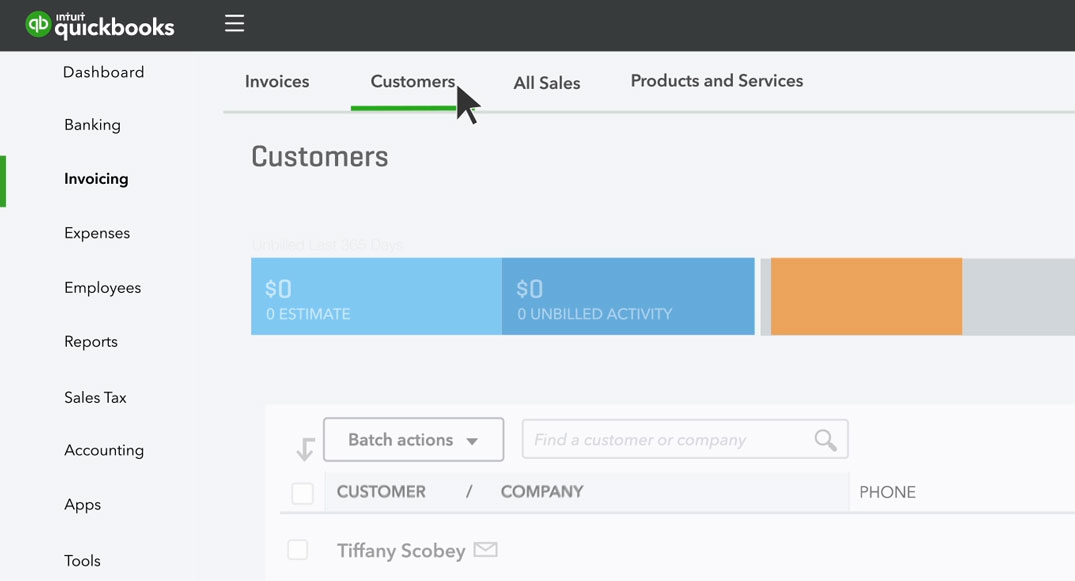Open the Products and Services tab

pyautogui.click(x=716, y=80)
